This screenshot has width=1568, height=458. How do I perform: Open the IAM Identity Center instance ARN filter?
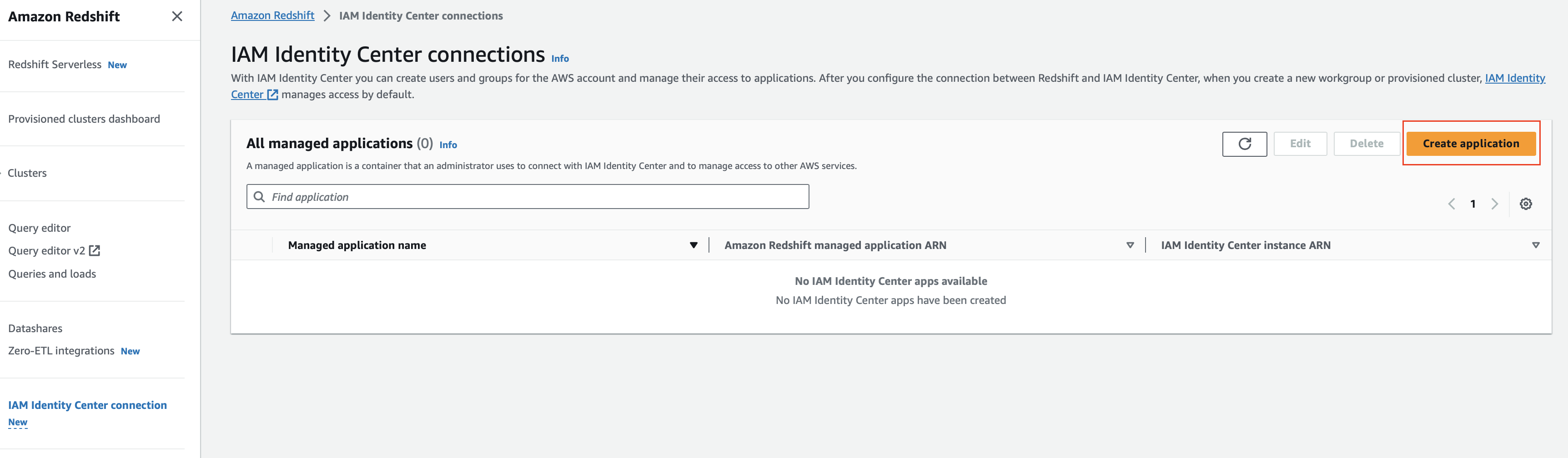pos(1536,245)
